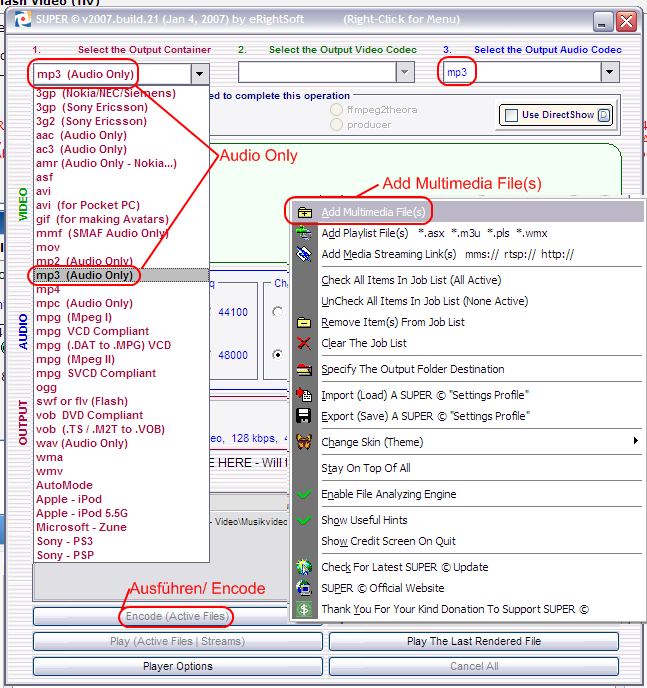Choose vob DVD Compliant container
Viewport: 647px width, 688px height.
(122, 415)
